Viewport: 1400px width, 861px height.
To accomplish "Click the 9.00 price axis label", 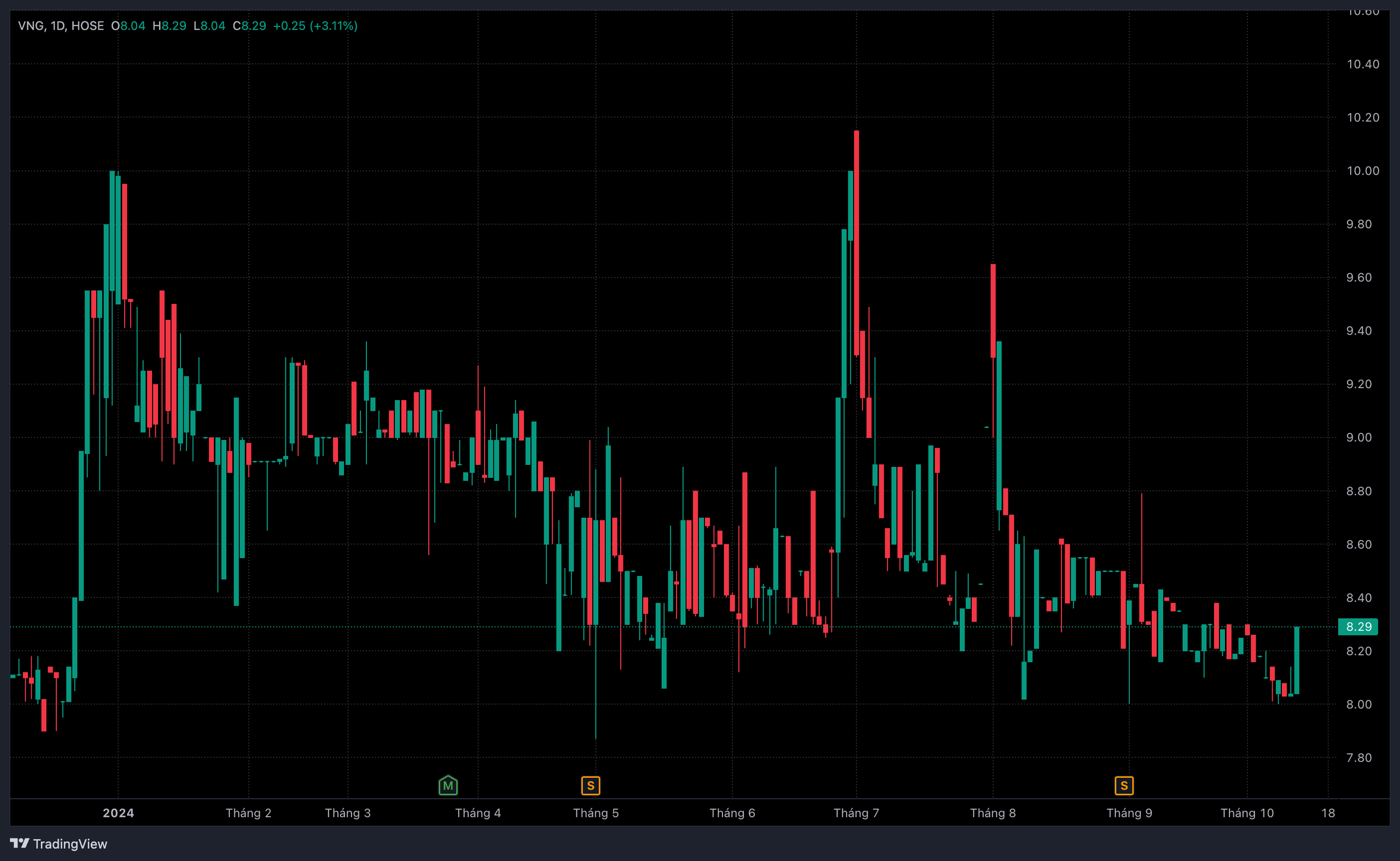I will point(1359,437).
